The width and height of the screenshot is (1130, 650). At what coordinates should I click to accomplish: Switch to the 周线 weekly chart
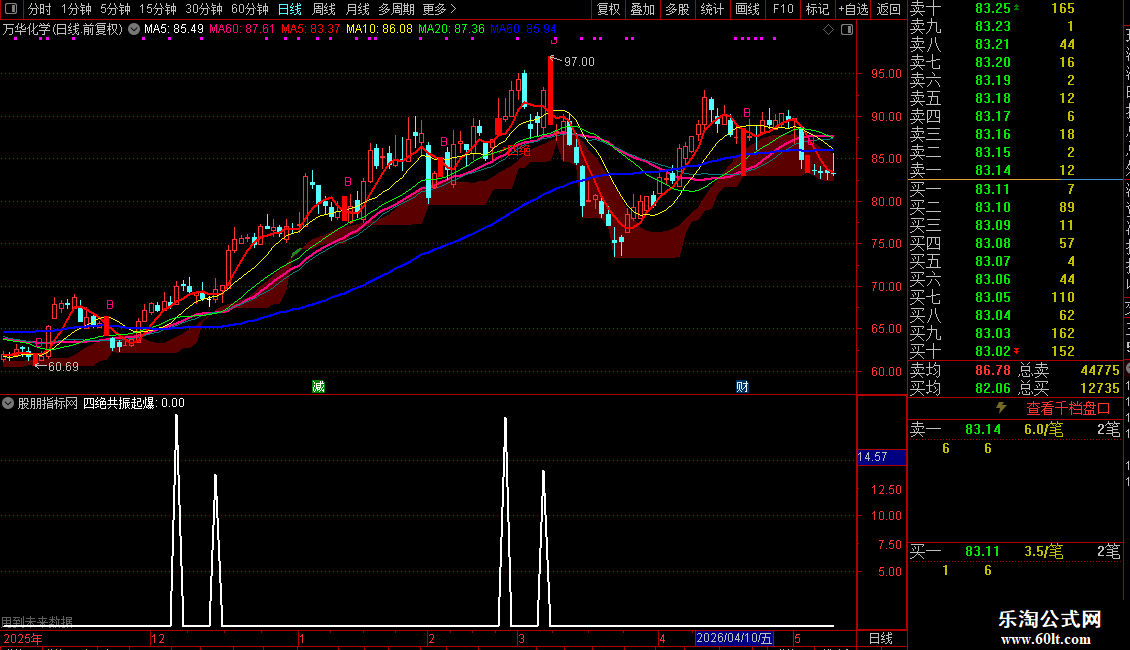(x=324, y=9)
